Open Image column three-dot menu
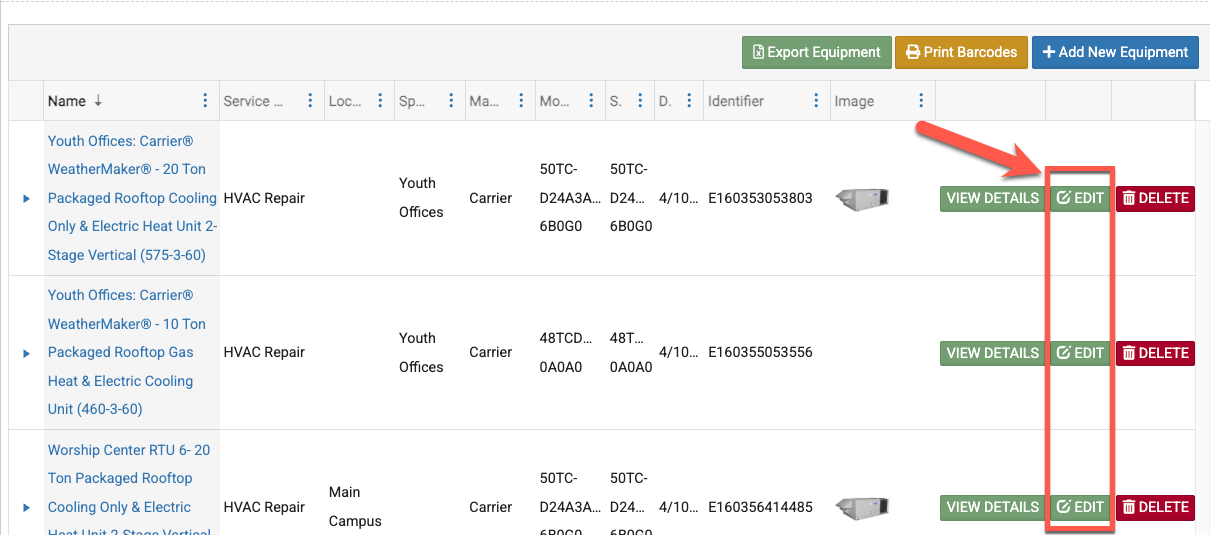 tap(921, 101)
